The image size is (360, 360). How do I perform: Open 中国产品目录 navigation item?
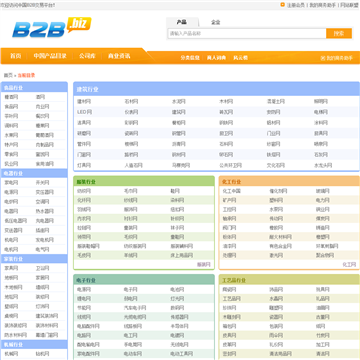[x=50, y=56]
